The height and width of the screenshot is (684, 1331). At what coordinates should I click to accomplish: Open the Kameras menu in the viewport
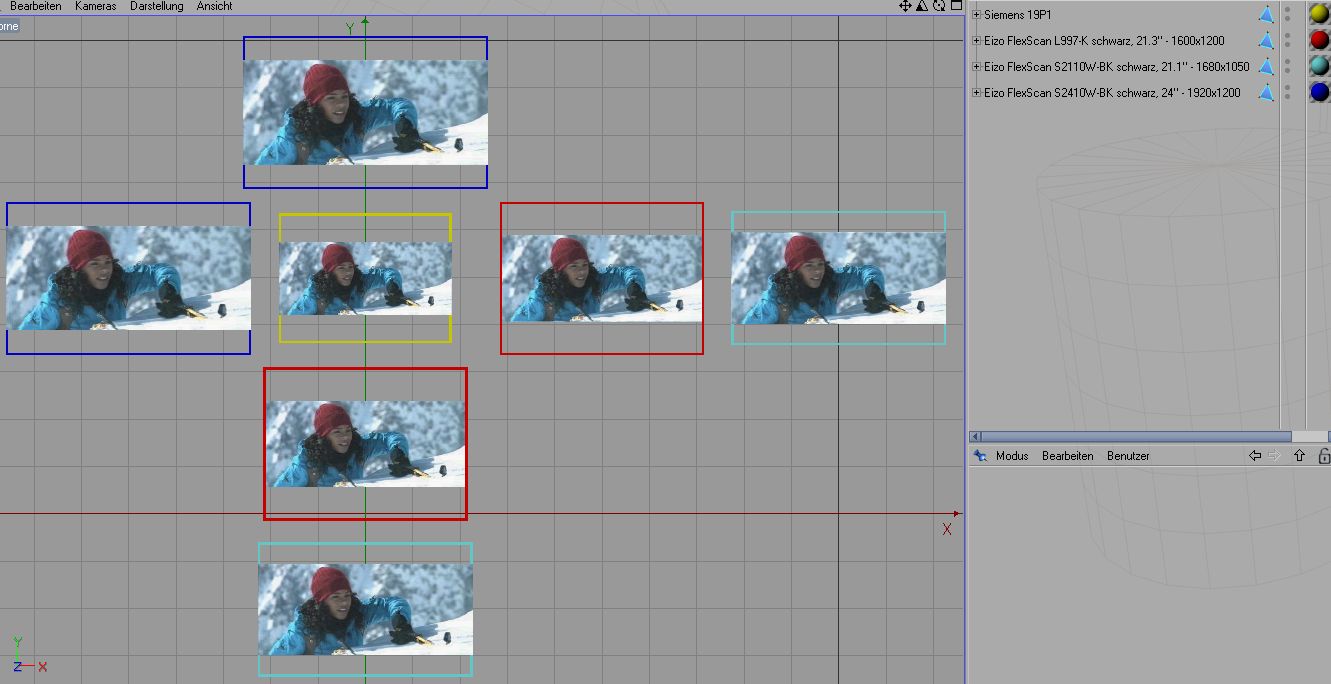pyautogui.click(x=95, y=6)
